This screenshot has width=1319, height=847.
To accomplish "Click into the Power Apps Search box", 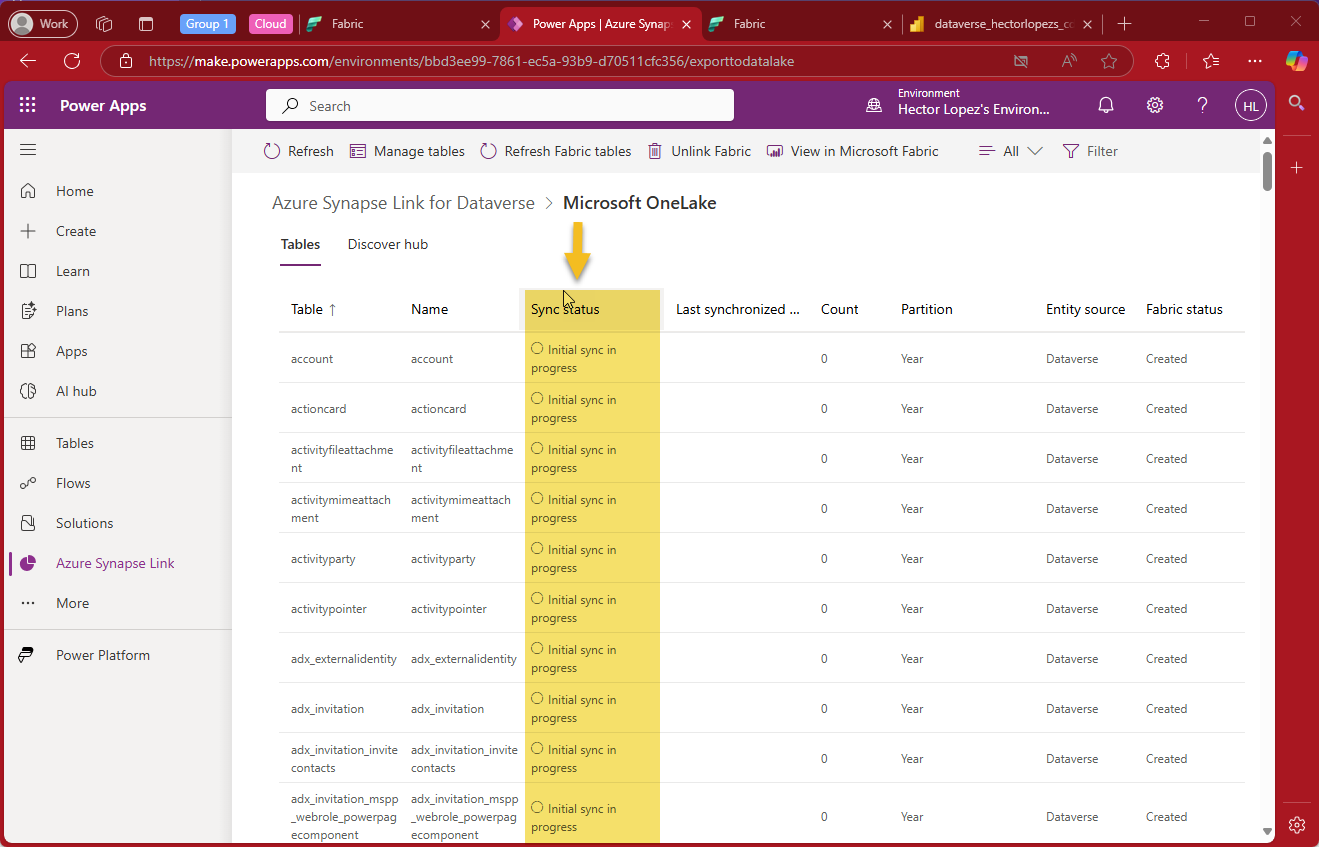I will (x=500, y=105).
